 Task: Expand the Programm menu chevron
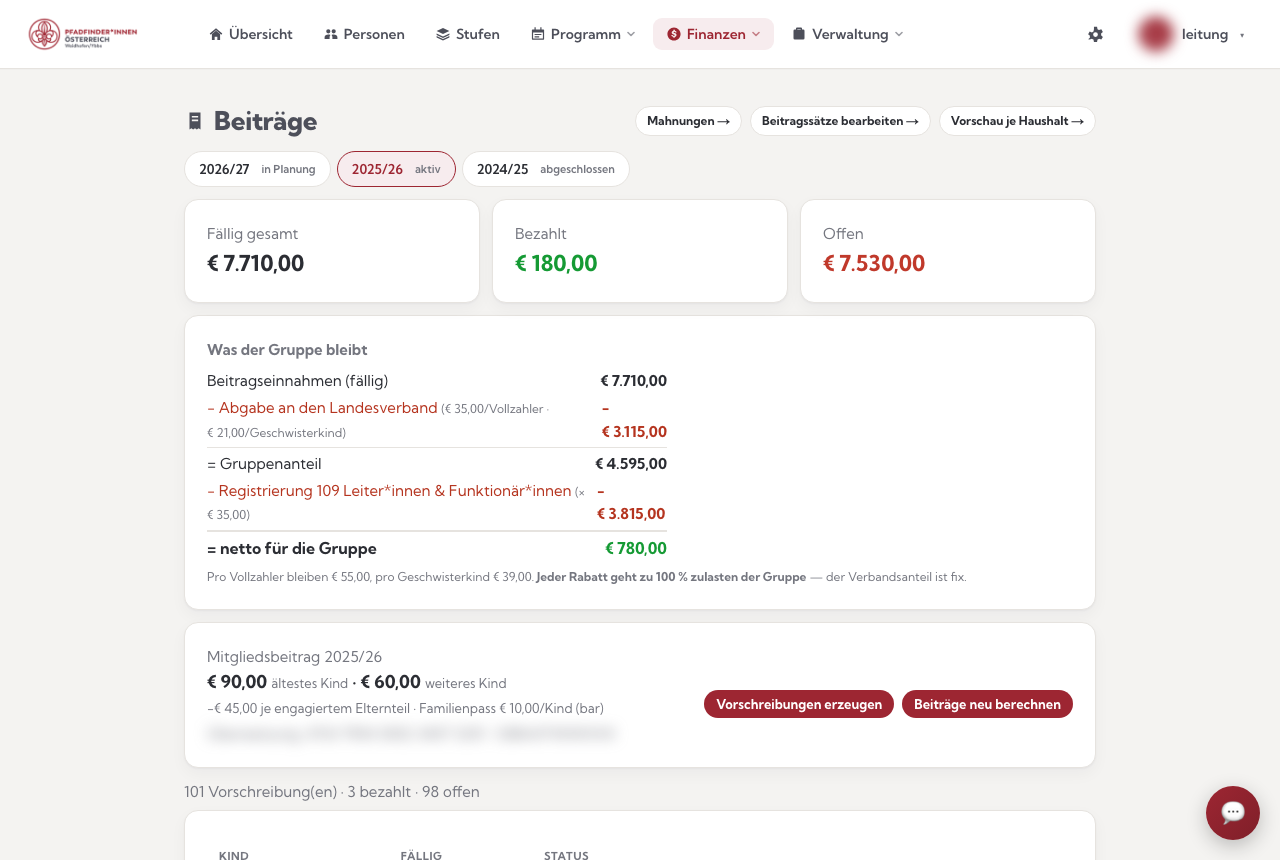tap(631, 34)
